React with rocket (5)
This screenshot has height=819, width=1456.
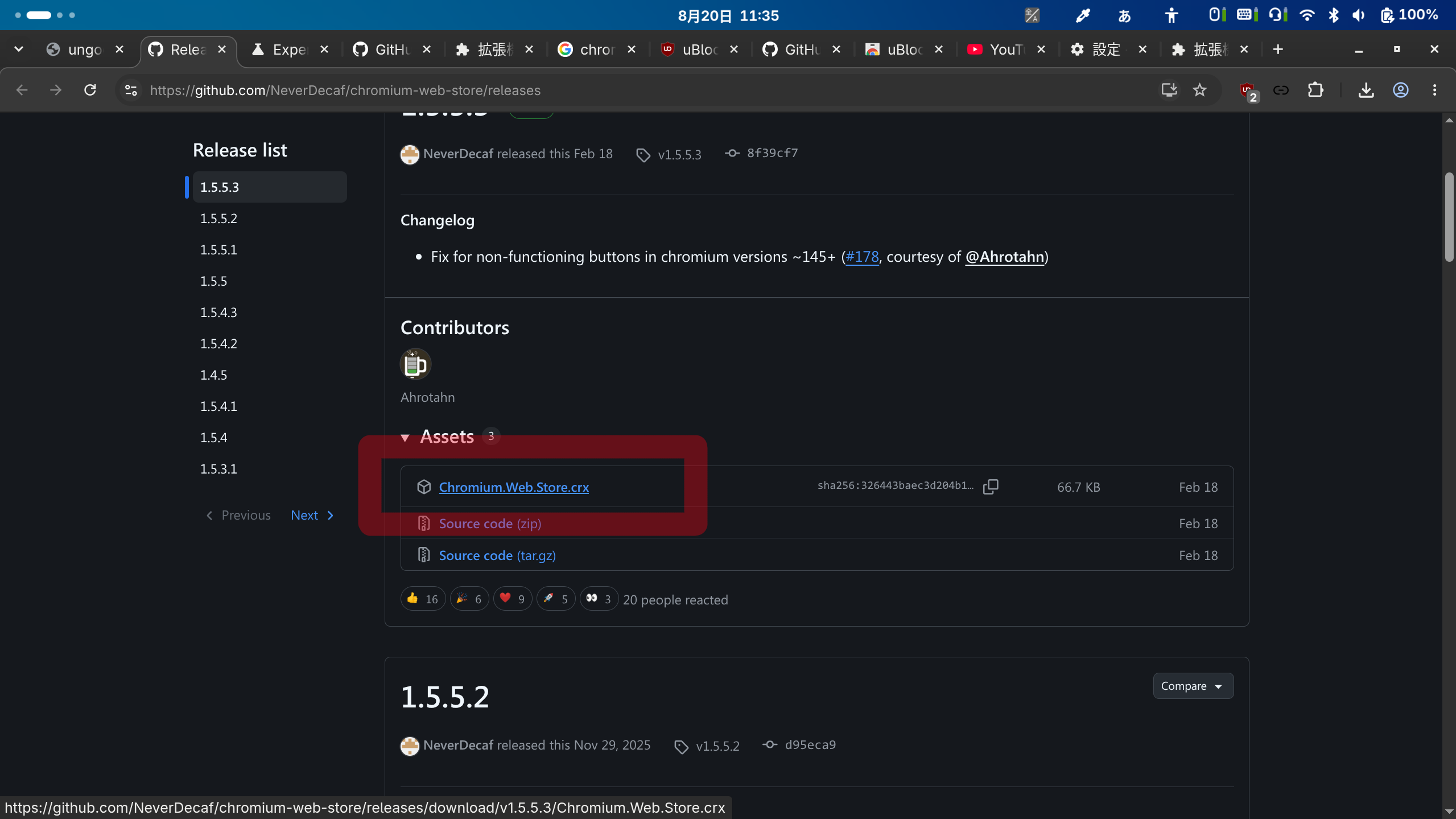[x=555, y=599]
